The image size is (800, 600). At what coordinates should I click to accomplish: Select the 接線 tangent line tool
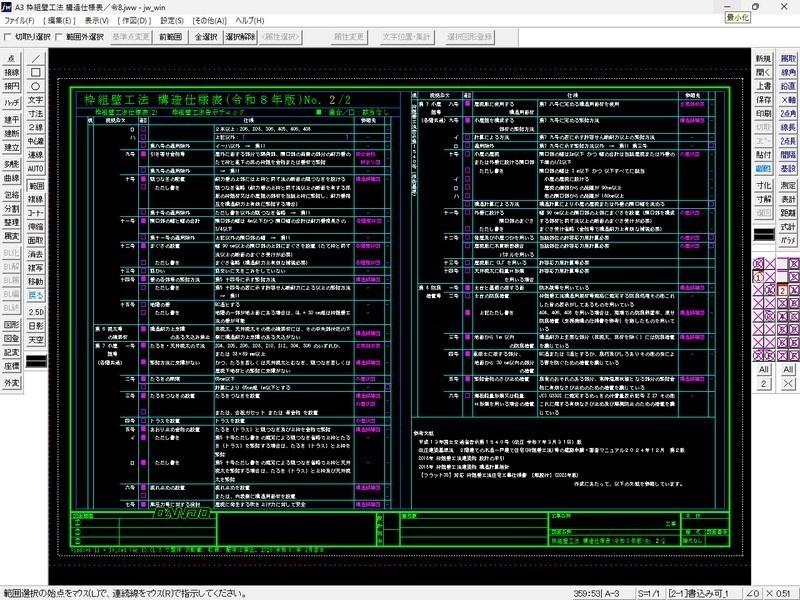tap(12, 72)
